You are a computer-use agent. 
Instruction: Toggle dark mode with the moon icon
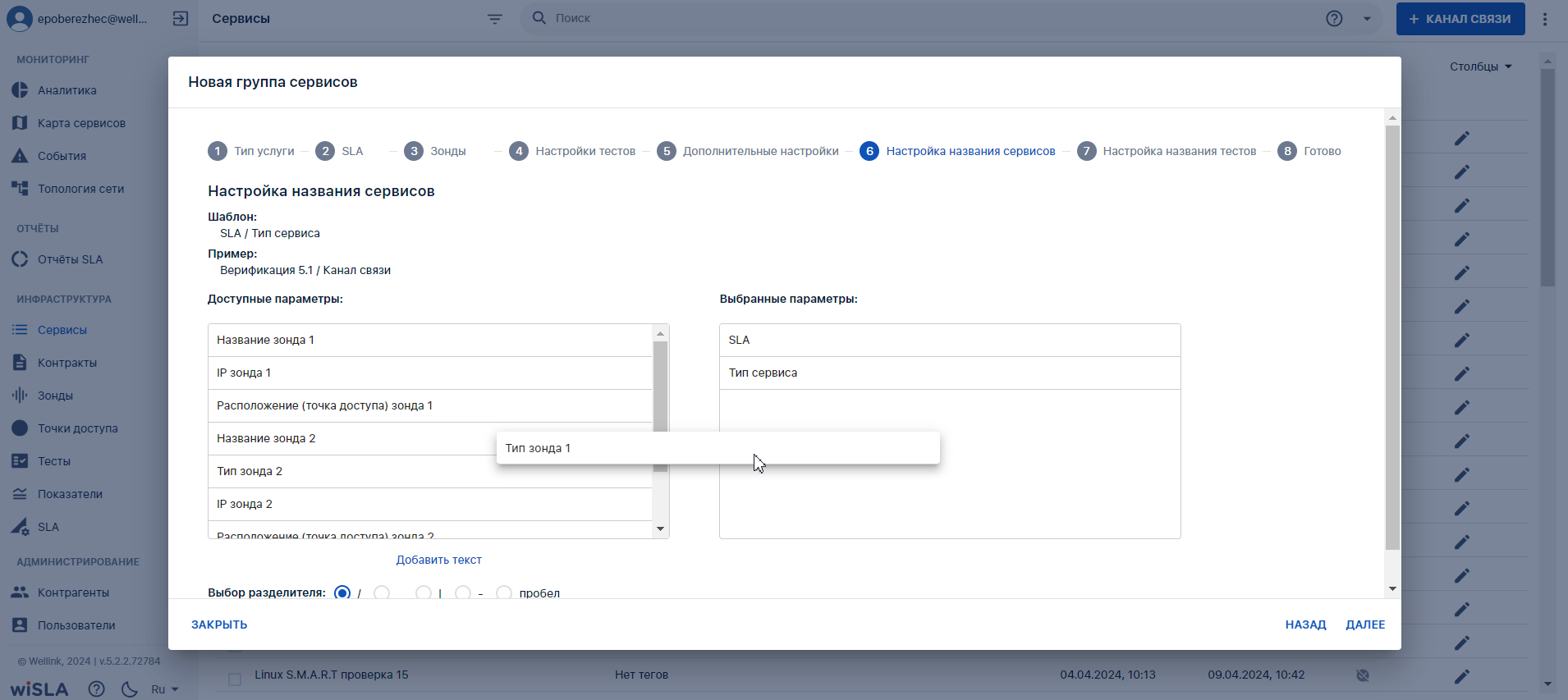click(x=129, y=689)
